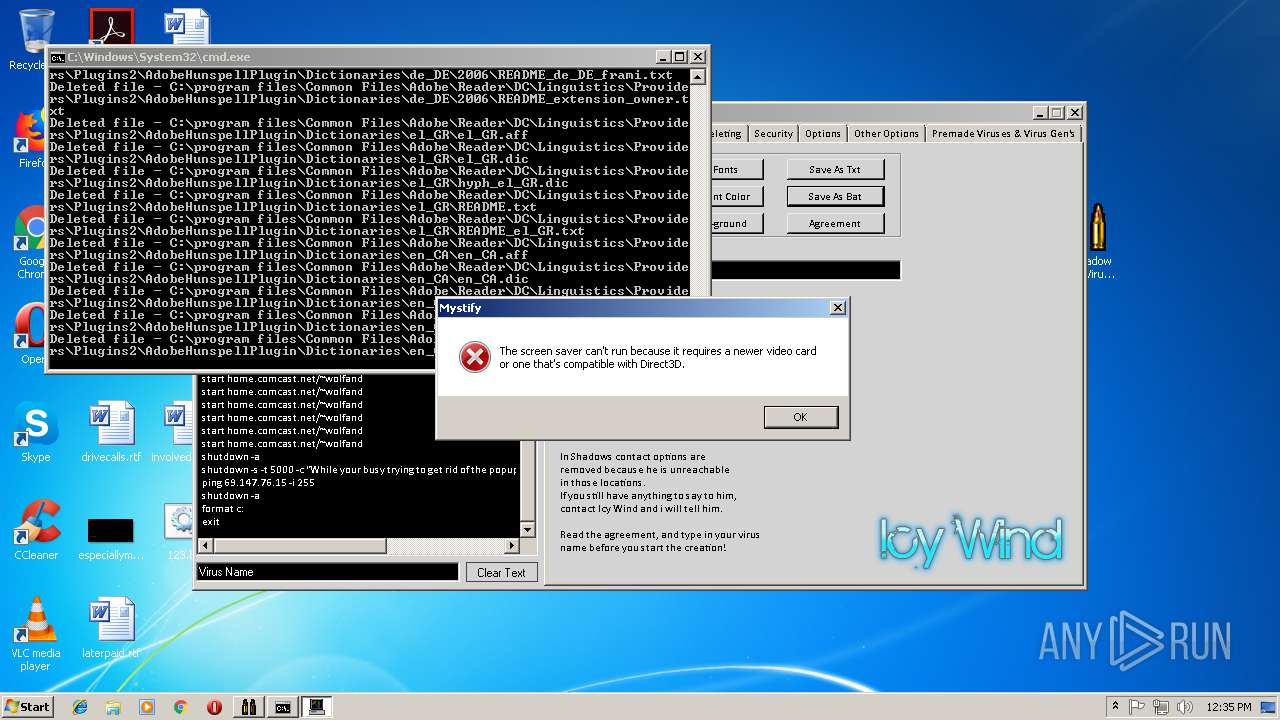Click cmd window scrollbar up arrow
The image size is (1280, 720).
click(697, 77)
